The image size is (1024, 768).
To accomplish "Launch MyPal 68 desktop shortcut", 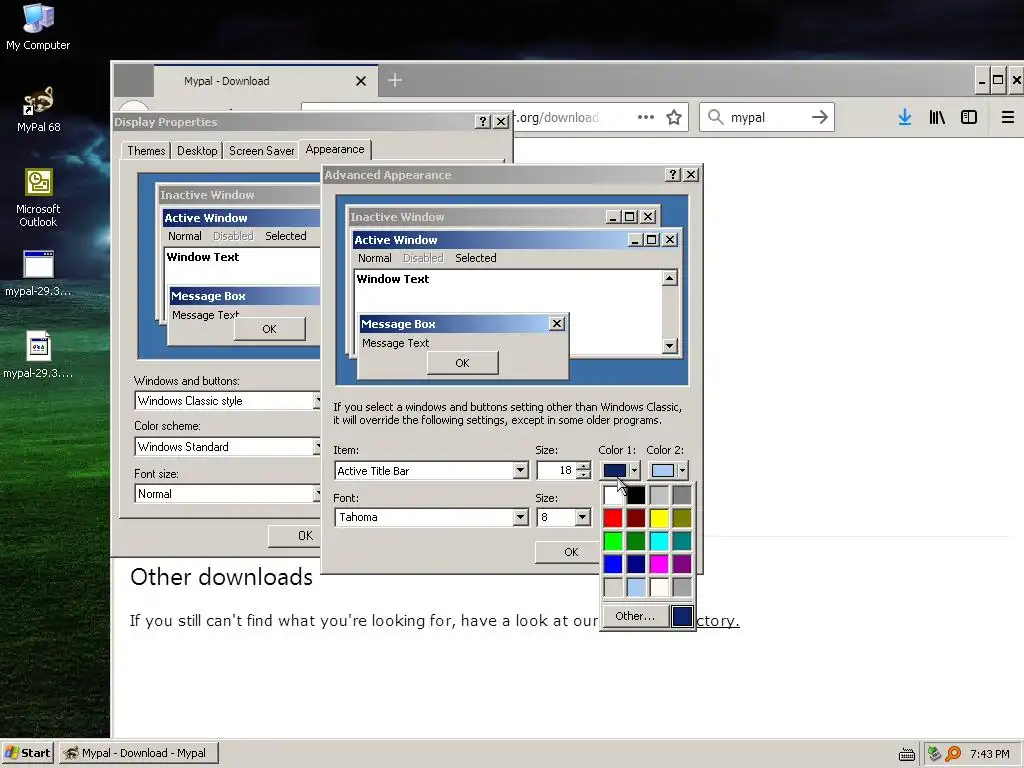I will (38, 110).
